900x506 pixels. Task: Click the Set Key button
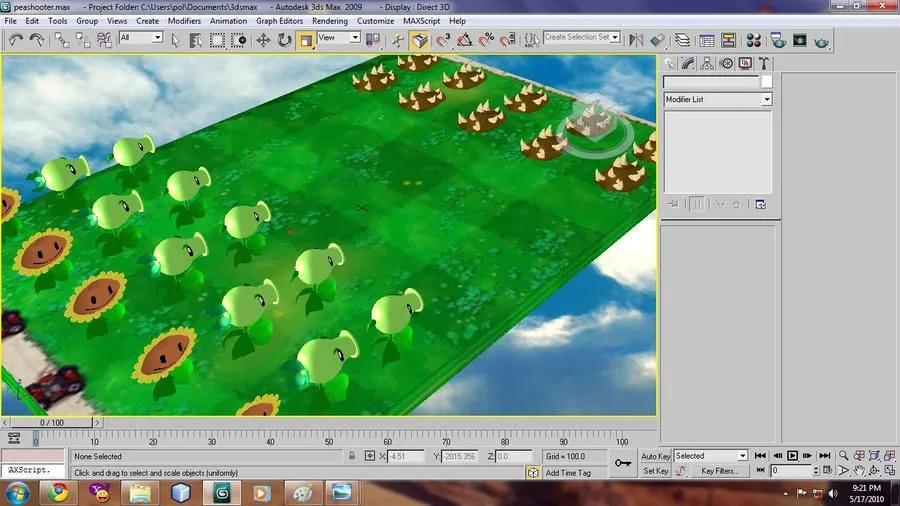coord(655,471)
